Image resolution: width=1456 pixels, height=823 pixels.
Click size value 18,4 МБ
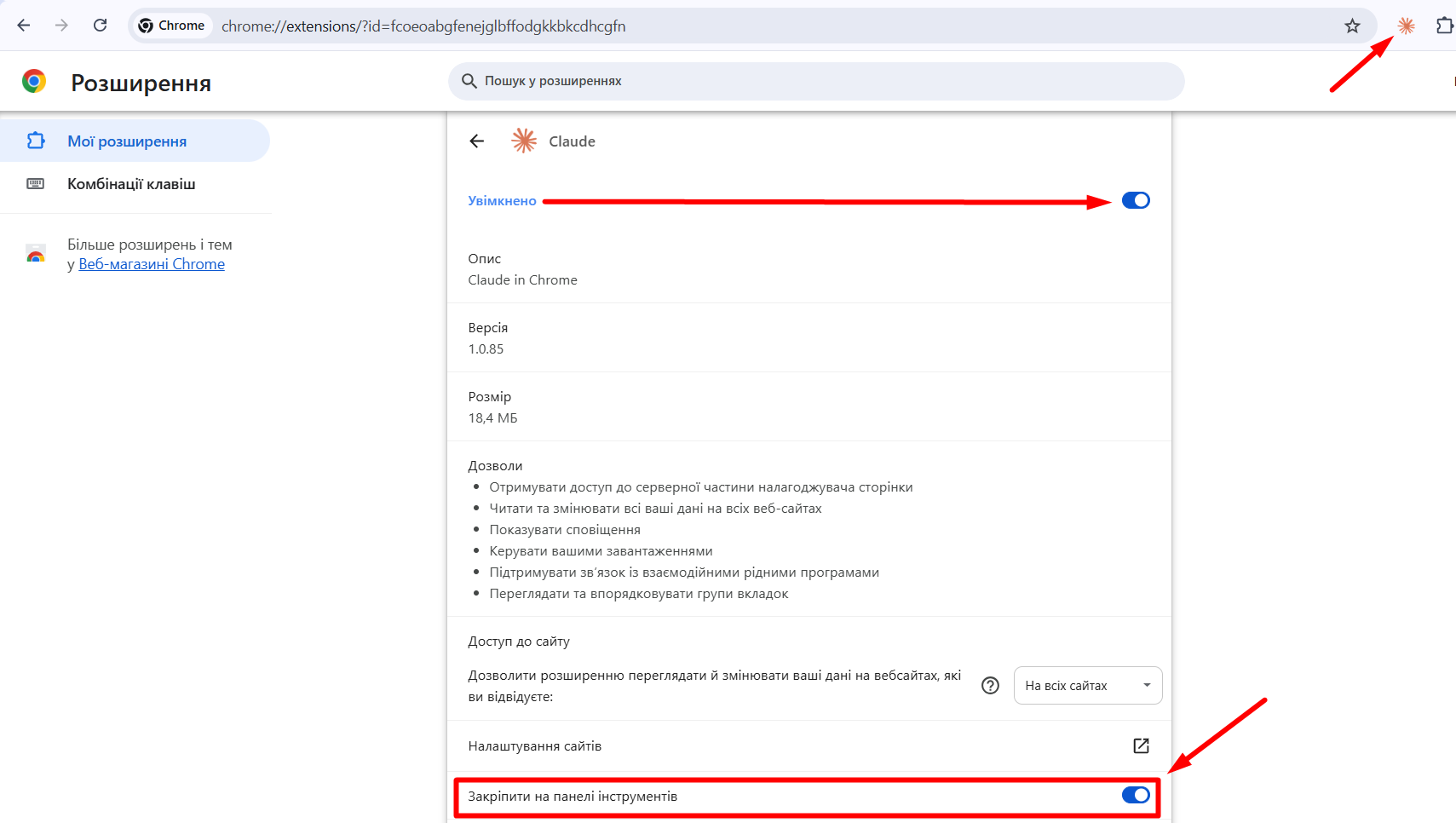point(492,418)
